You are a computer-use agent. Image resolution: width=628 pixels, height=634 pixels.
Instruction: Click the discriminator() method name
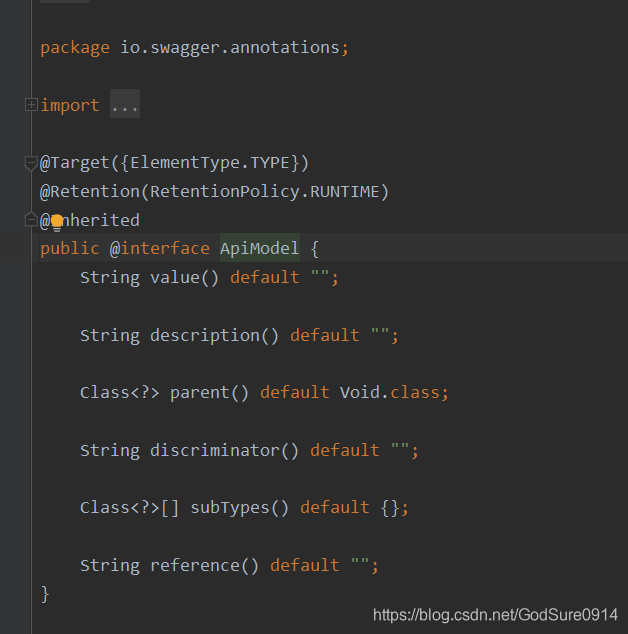click(x=224, y=450)
